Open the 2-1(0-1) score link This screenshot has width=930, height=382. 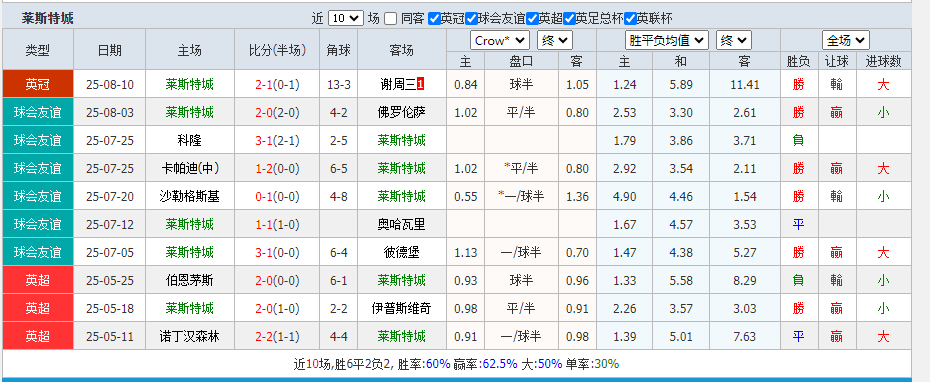click(278, 85)
